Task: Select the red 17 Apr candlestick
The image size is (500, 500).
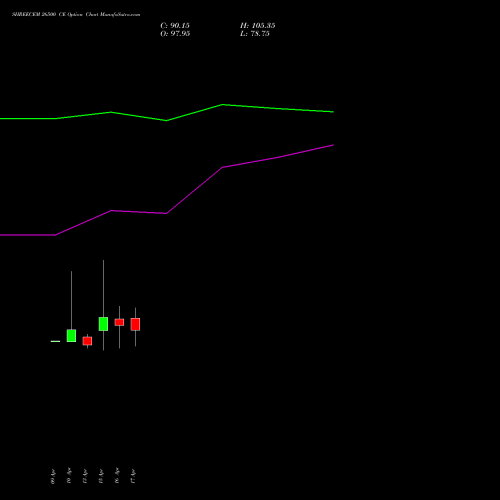Action: 135,324
